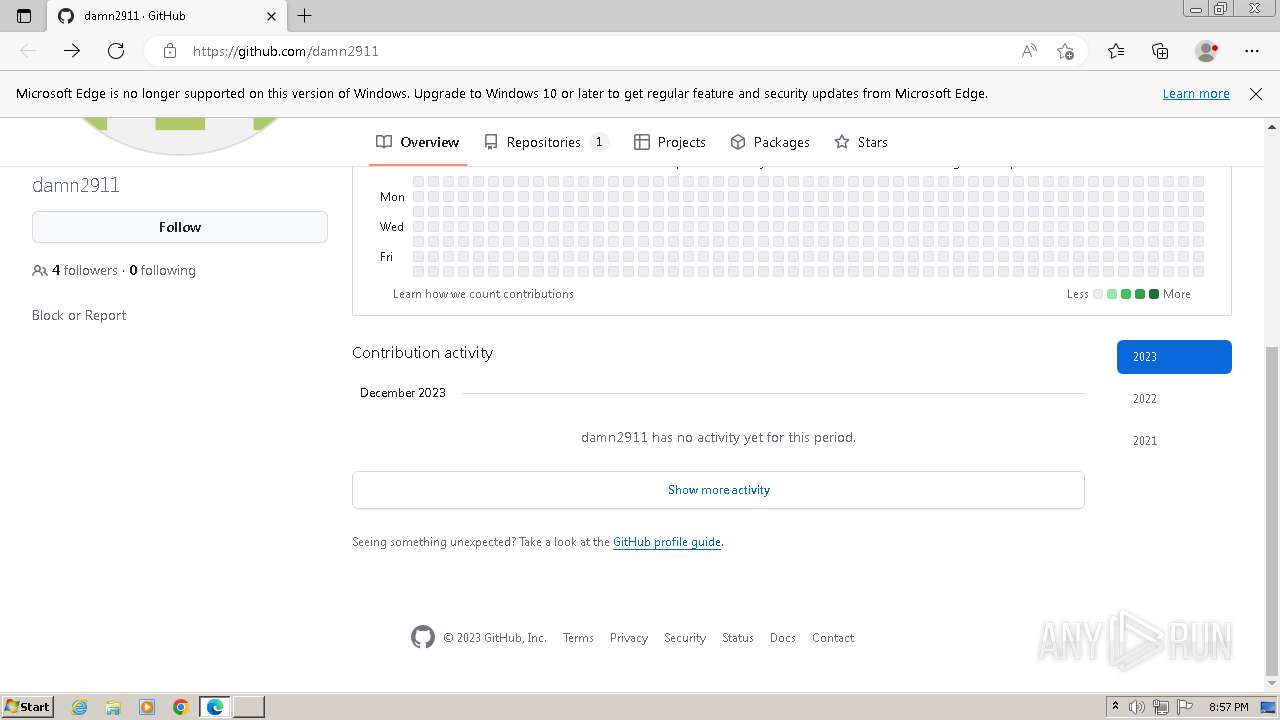Select the Overview tab
The image size is (1280, 720).
point(418,142)
